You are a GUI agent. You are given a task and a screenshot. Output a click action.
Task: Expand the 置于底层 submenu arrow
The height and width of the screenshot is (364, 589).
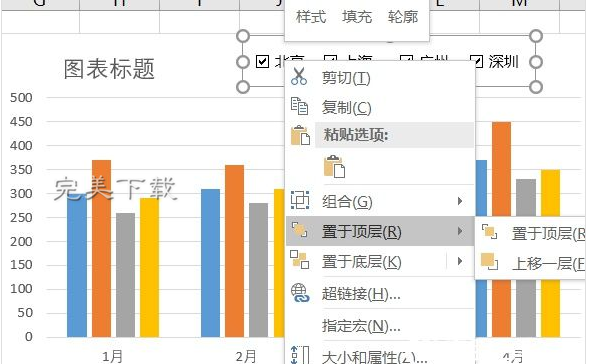pyautogui.click(x=460, y=261)
